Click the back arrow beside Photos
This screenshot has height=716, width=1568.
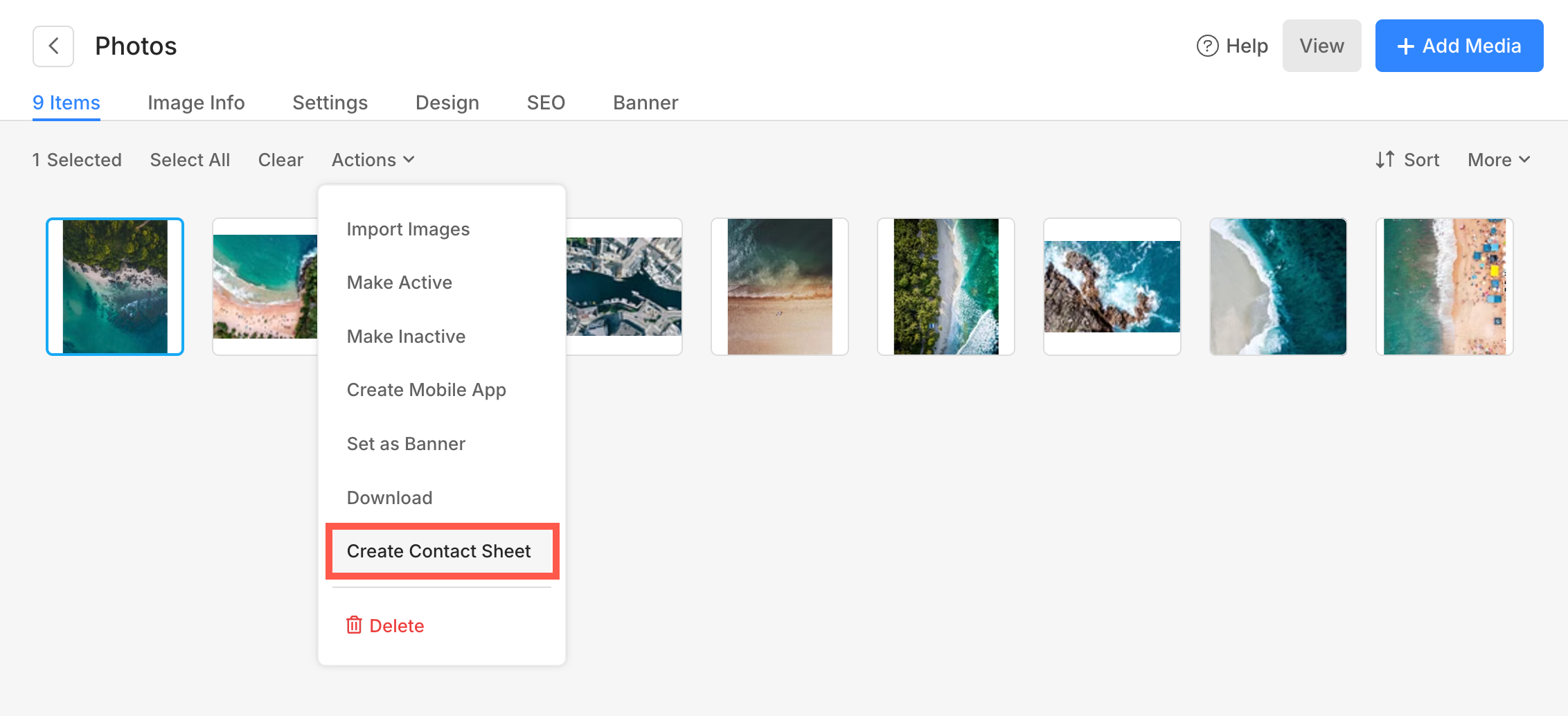click(53, 46)
